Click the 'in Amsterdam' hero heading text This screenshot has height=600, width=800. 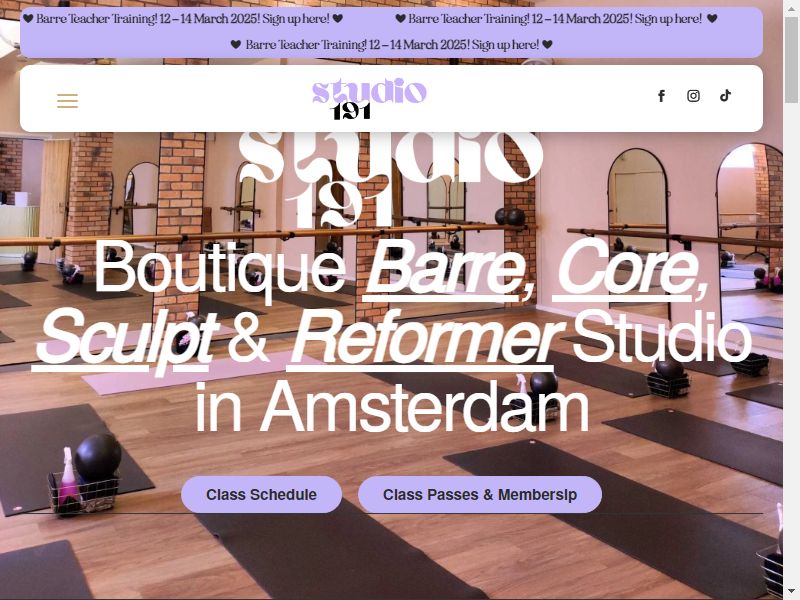(x=392, y=408)
